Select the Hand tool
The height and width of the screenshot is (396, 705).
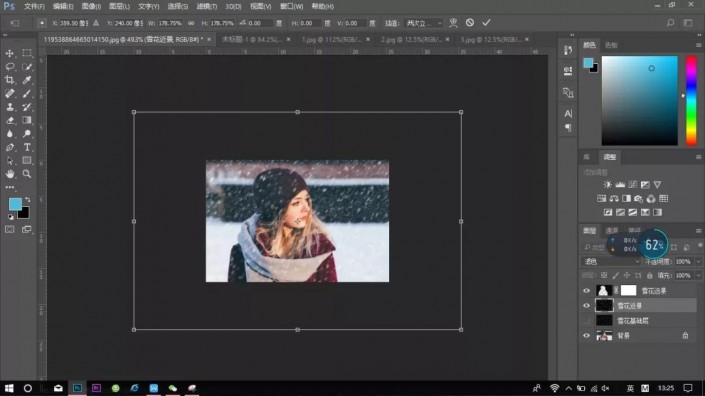(9, 174)
